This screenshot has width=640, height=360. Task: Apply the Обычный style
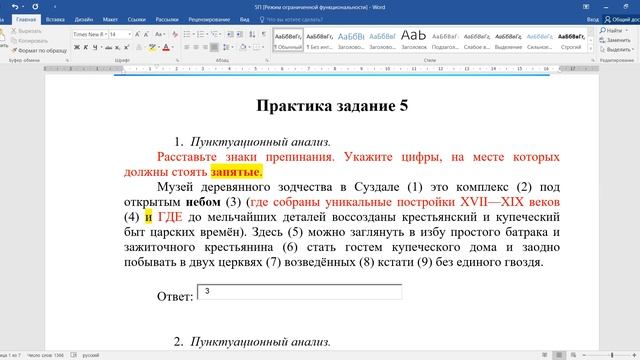(288, 40)
